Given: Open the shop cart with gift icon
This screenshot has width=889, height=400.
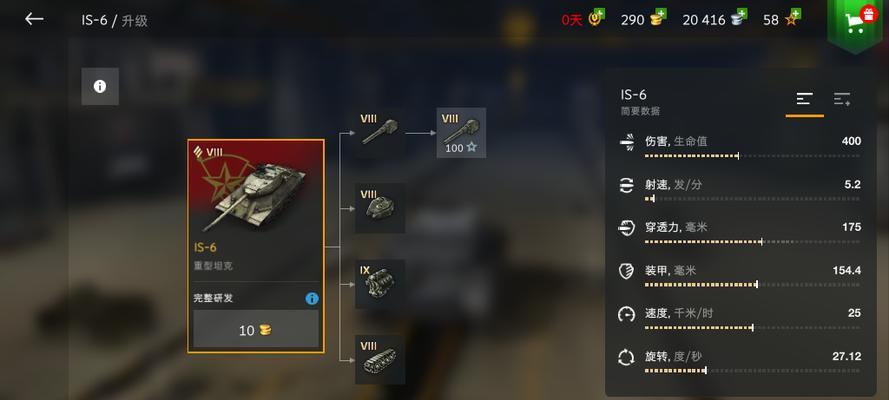Looking at the screenshot, I should coord(858,22).
